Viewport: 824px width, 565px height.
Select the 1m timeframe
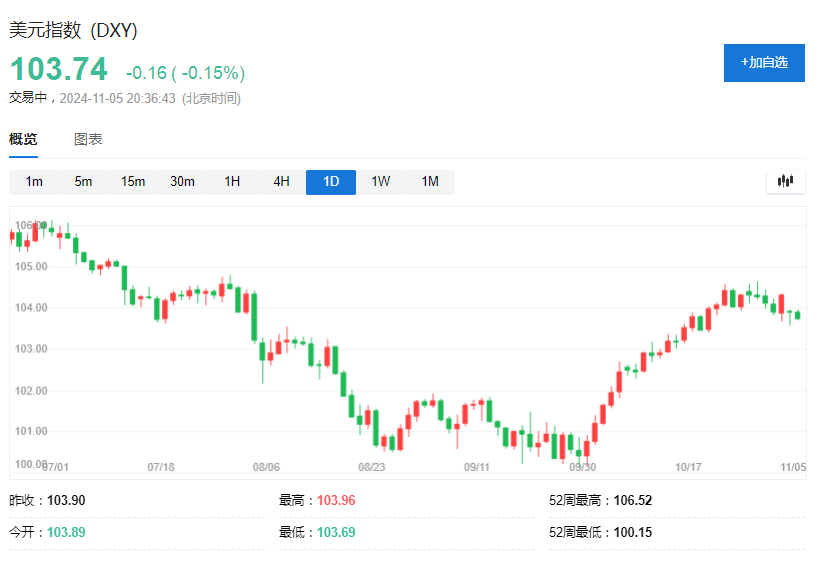34,182
